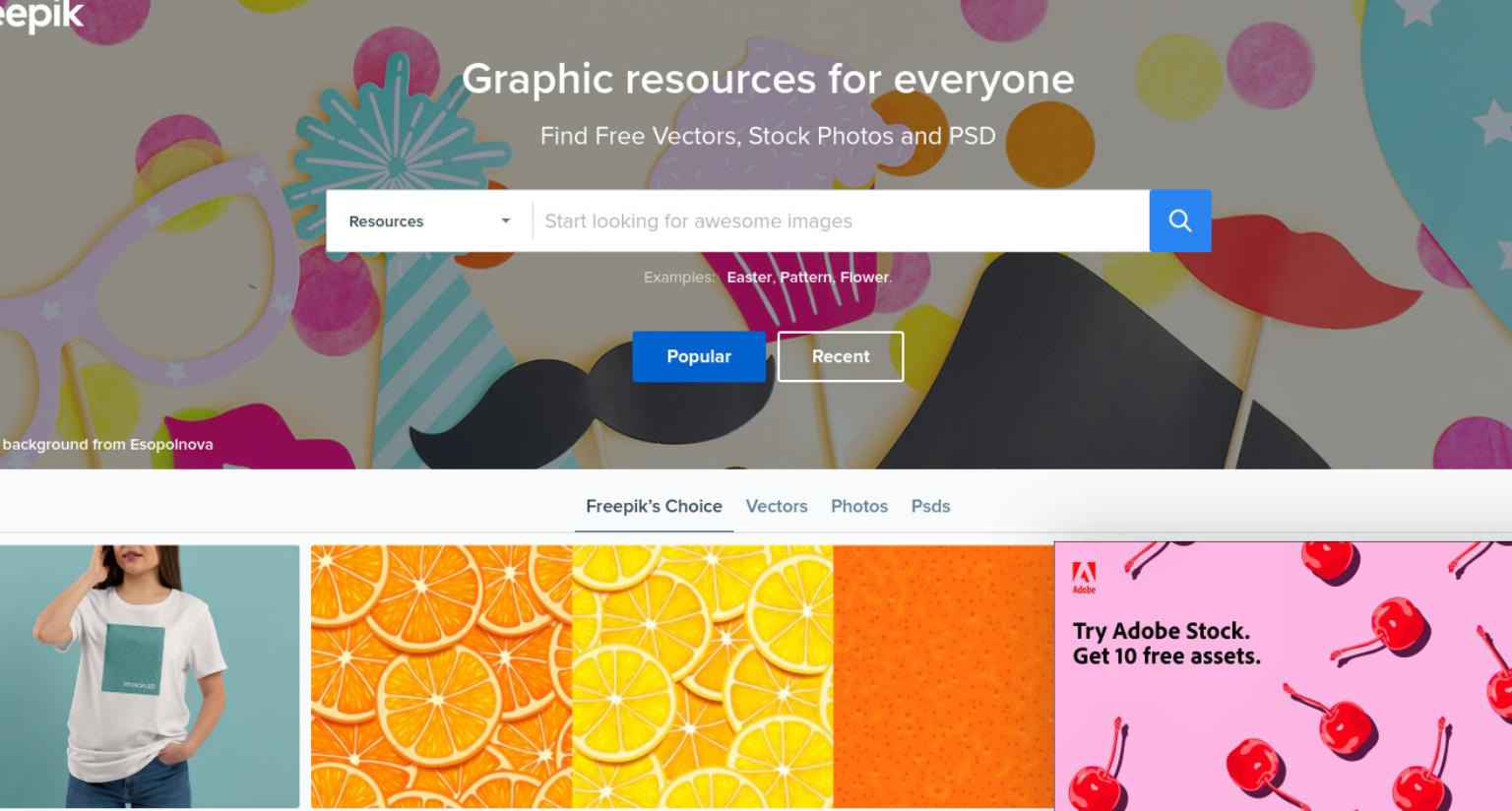Open the white t-shirt mockup thumbnail
Screen dimensions: 1512x811
pyautogui.click(x=150, y=677)
